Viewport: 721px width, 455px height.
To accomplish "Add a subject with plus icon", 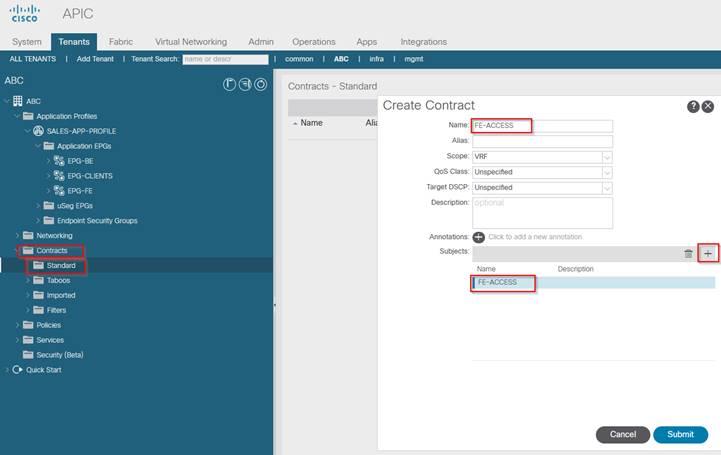I will pyautogui.click(x=708, y=253).
